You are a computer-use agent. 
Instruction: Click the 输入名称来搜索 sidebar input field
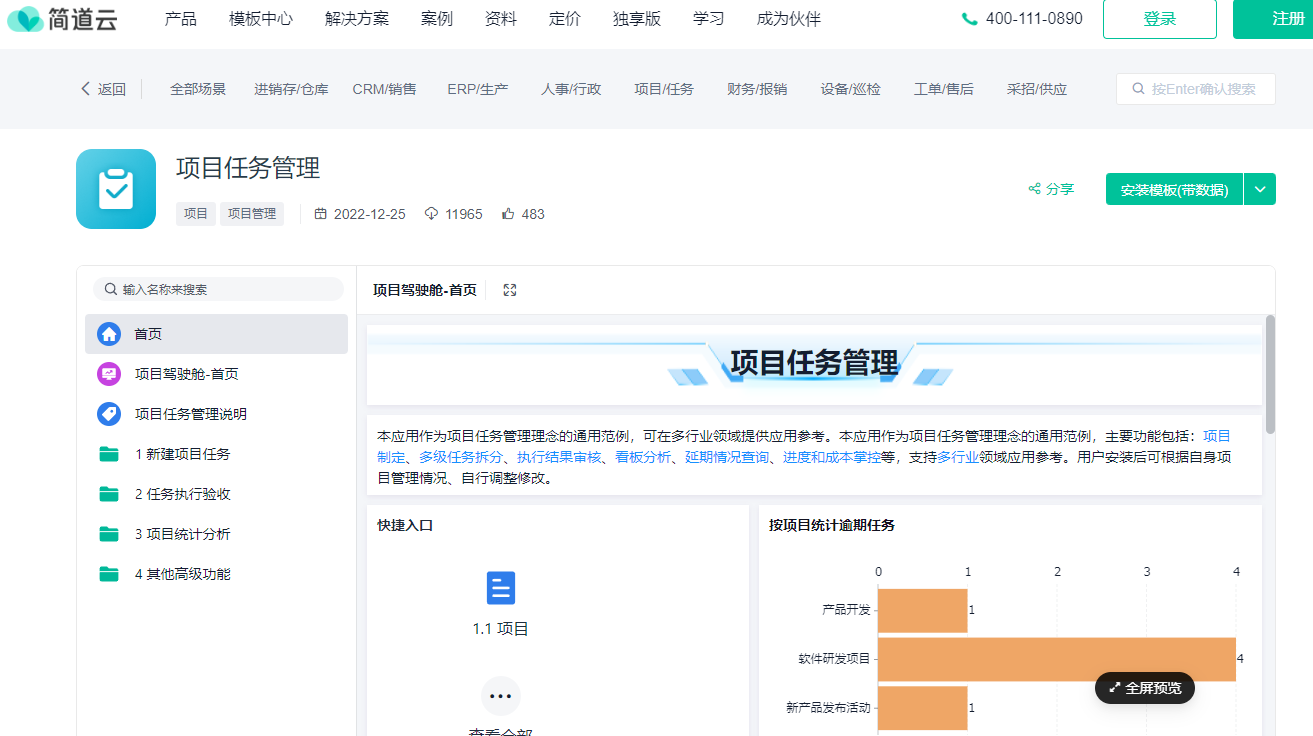point(218,289)
